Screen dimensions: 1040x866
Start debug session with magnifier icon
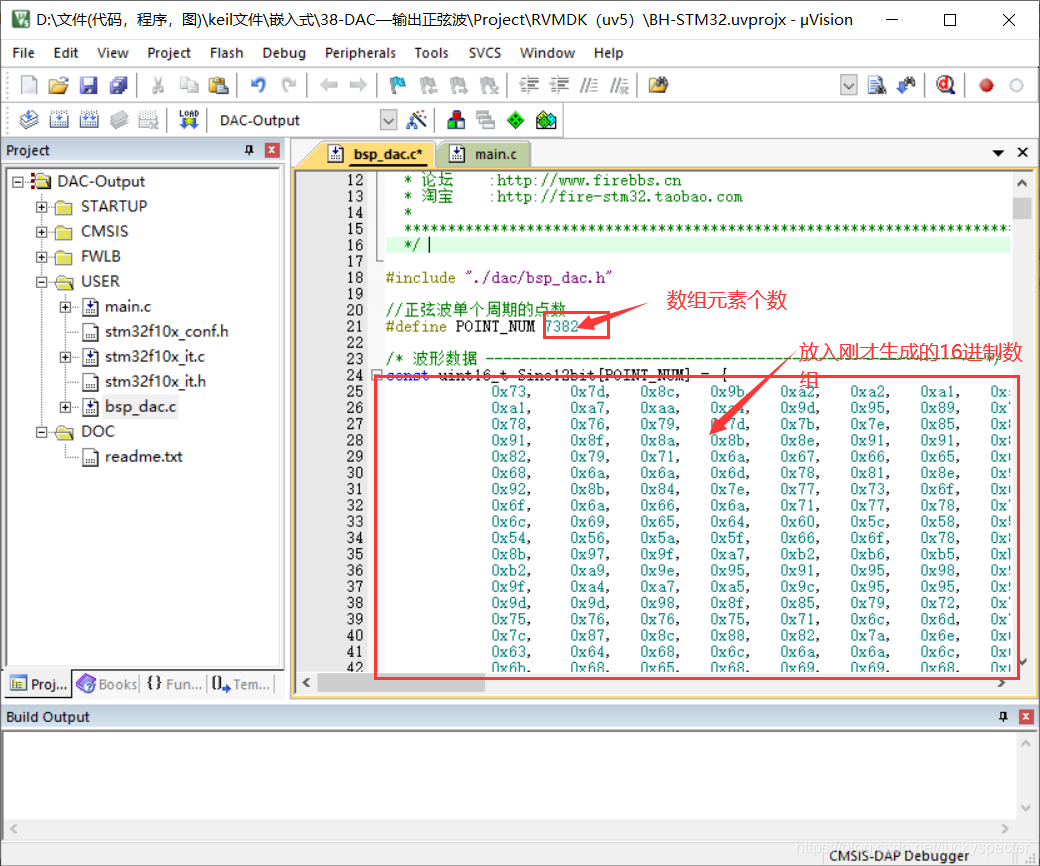[945, 85]
